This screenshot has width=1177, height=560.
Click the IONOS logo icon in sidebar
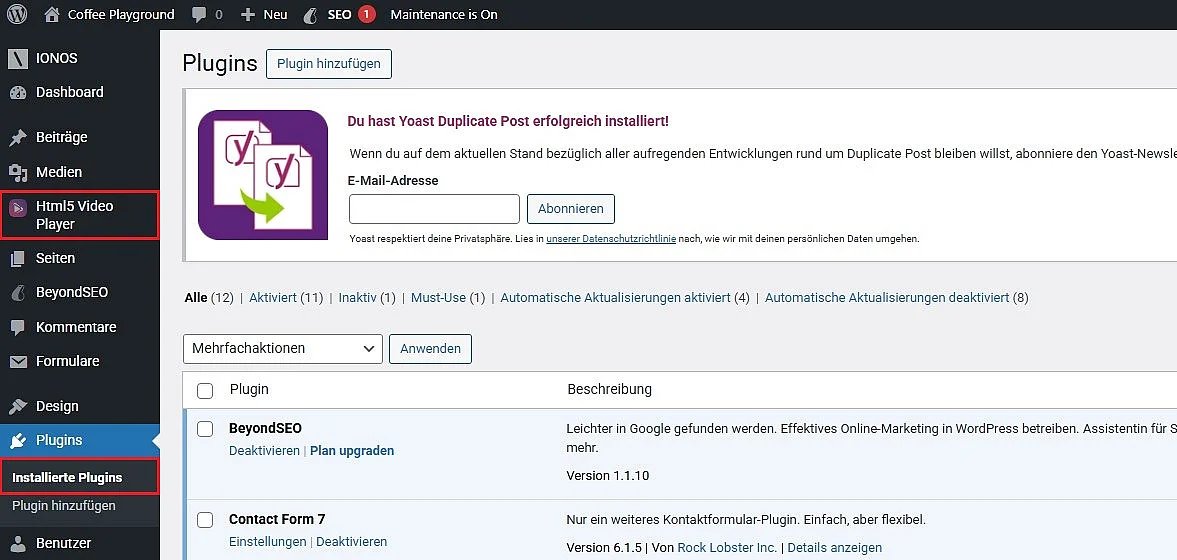click(x=18, y=58)
